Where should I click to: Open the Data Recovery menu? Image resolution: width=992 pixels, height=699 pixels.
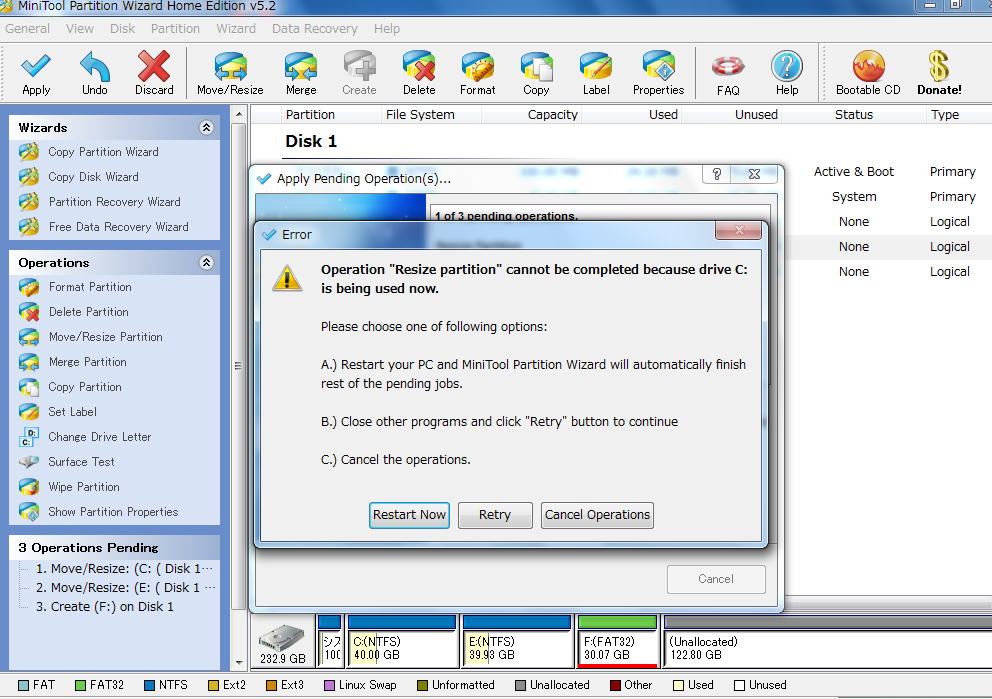[314, 28]
